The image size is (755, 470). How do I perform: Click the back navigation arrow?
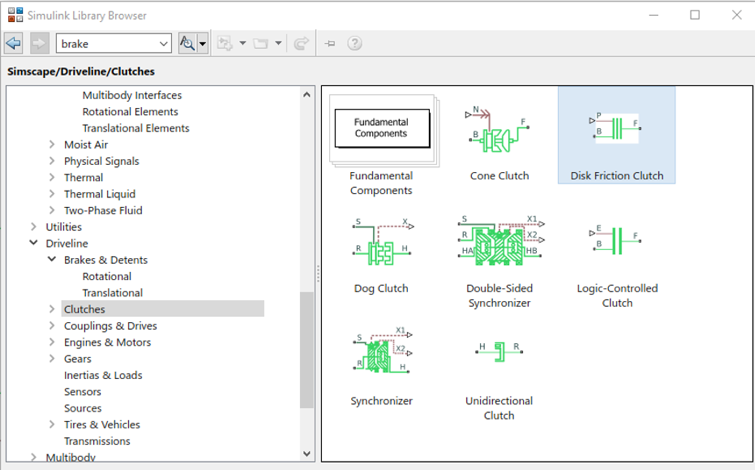(x=13, y=44)
